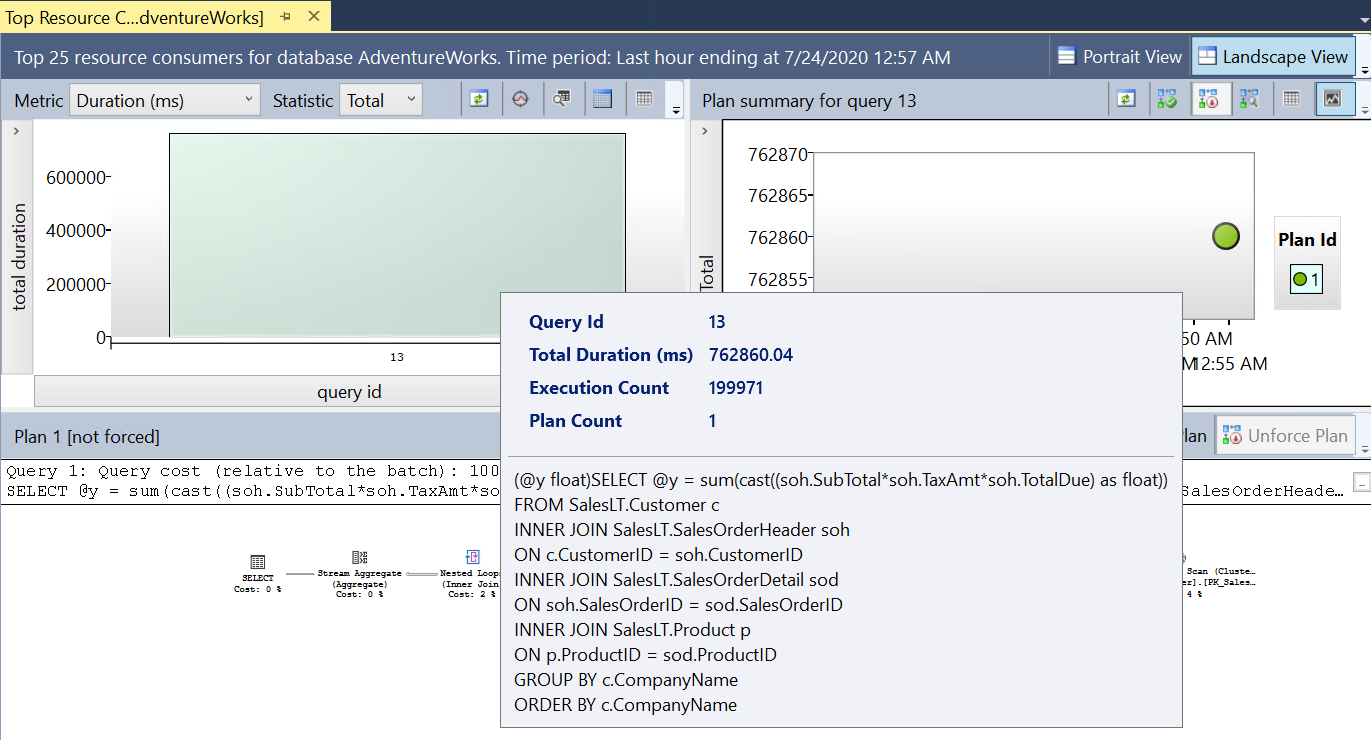Select the SELECT operator in plan
1371x740 pixels.
pos(257,574)
